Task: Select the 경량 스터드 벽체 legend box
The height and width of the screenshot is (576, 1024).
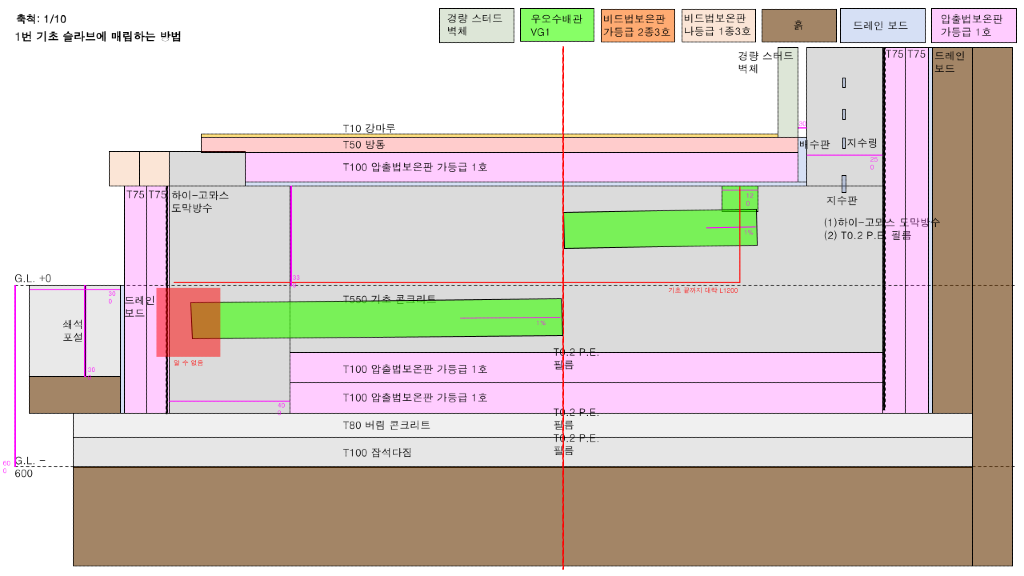Action: [478, 25]
